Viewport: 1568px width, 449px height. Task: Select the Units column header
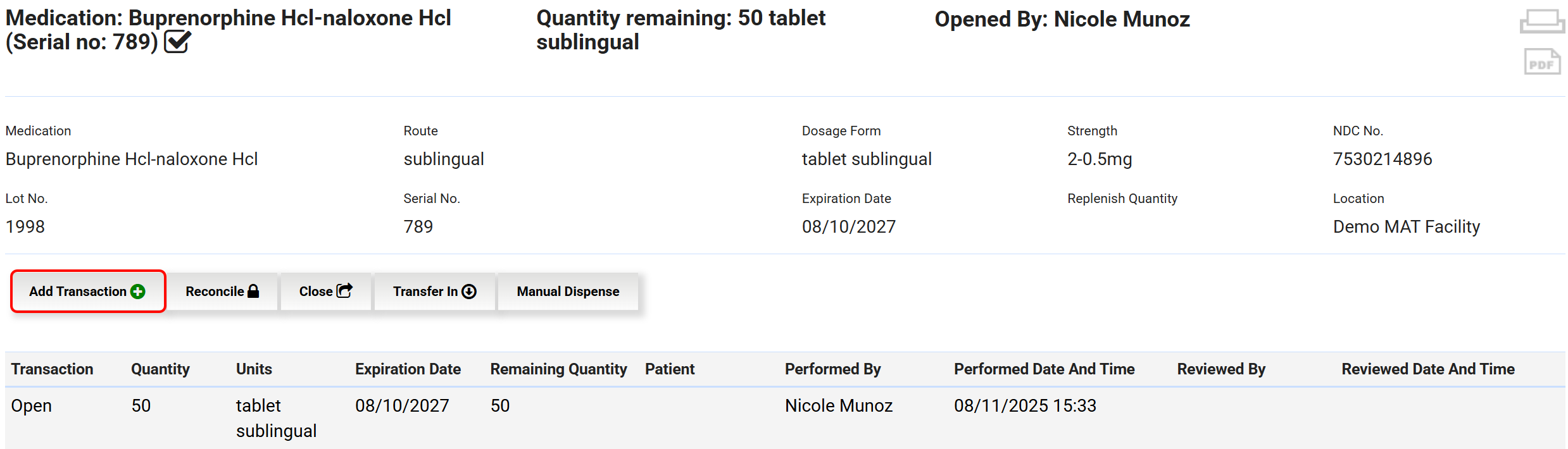pos(254,369)
